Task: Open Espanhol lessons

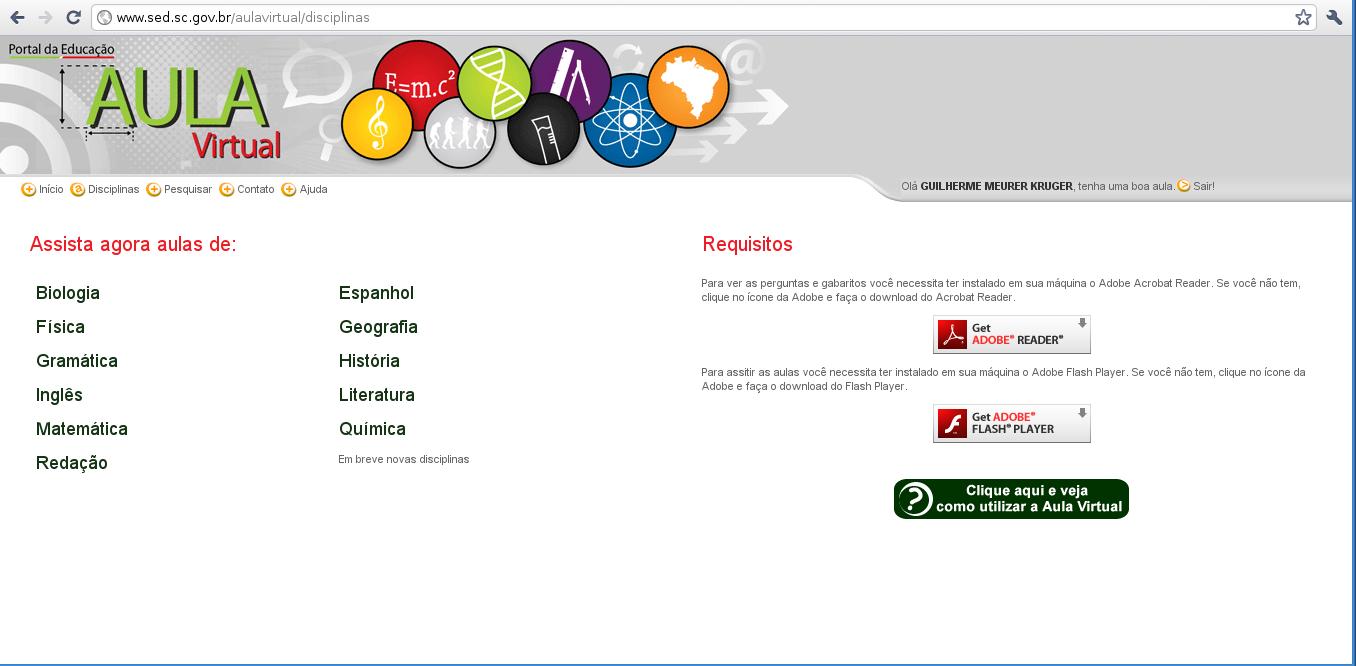Action: [x=376, y=293]
